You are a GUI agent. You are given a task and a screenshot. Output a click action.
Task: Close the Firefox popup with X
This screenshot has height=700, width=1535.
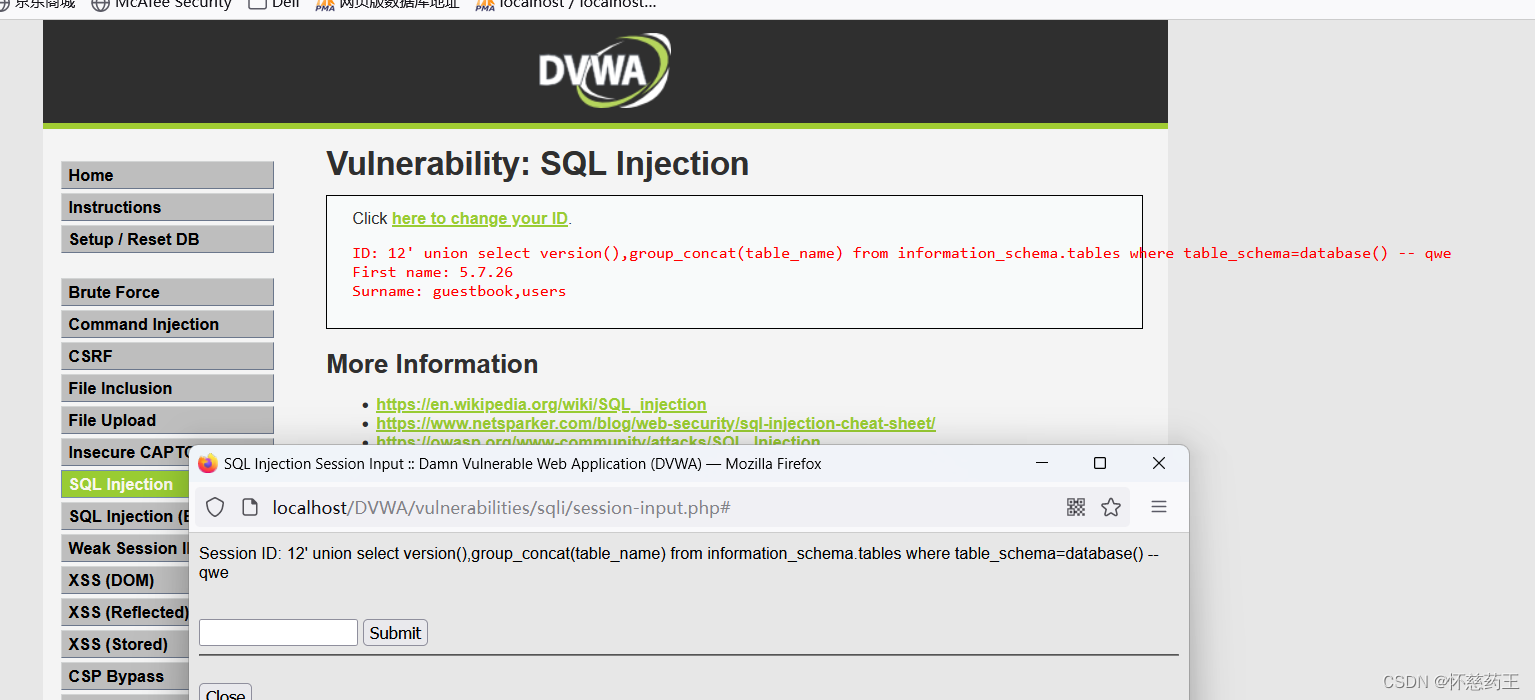(1159, 463)
